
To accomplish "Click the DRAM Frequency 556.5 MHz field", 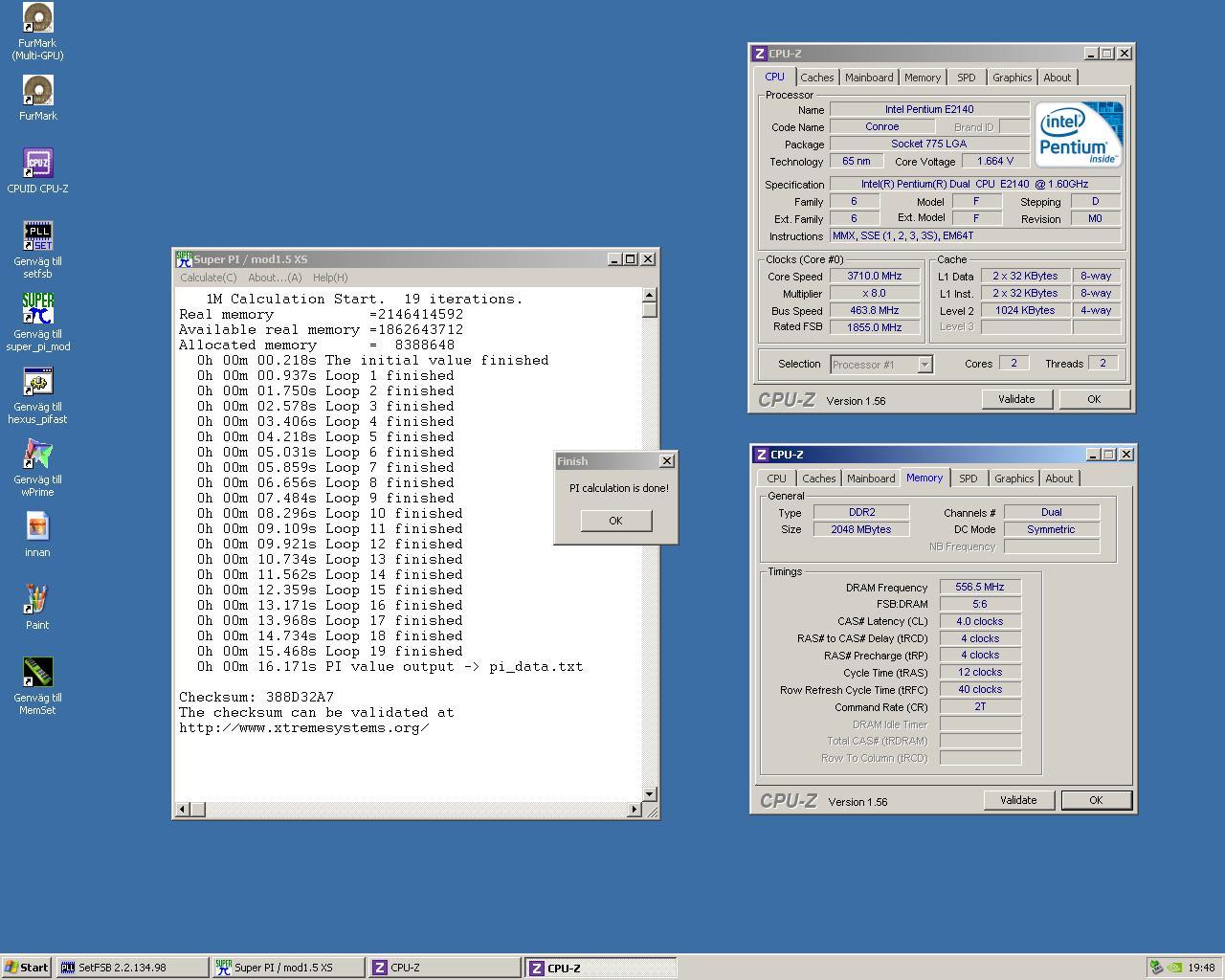I will 980,587.
